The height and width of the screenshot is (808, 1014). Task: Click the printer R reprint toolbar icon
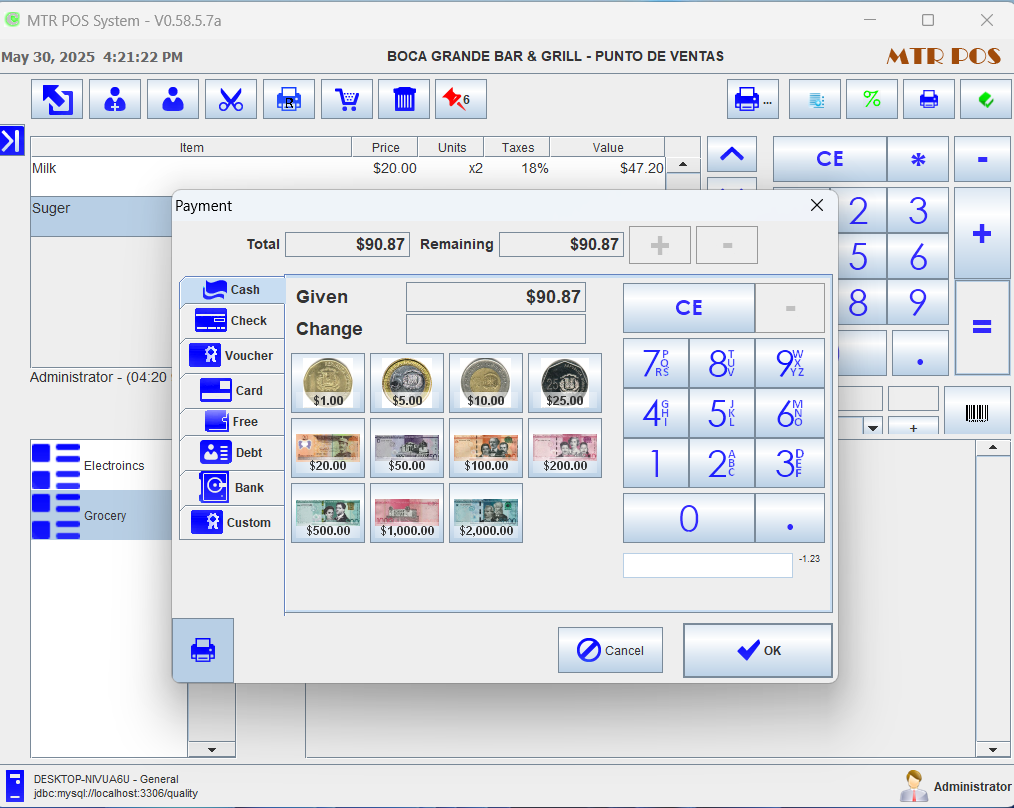pos(289,99)
